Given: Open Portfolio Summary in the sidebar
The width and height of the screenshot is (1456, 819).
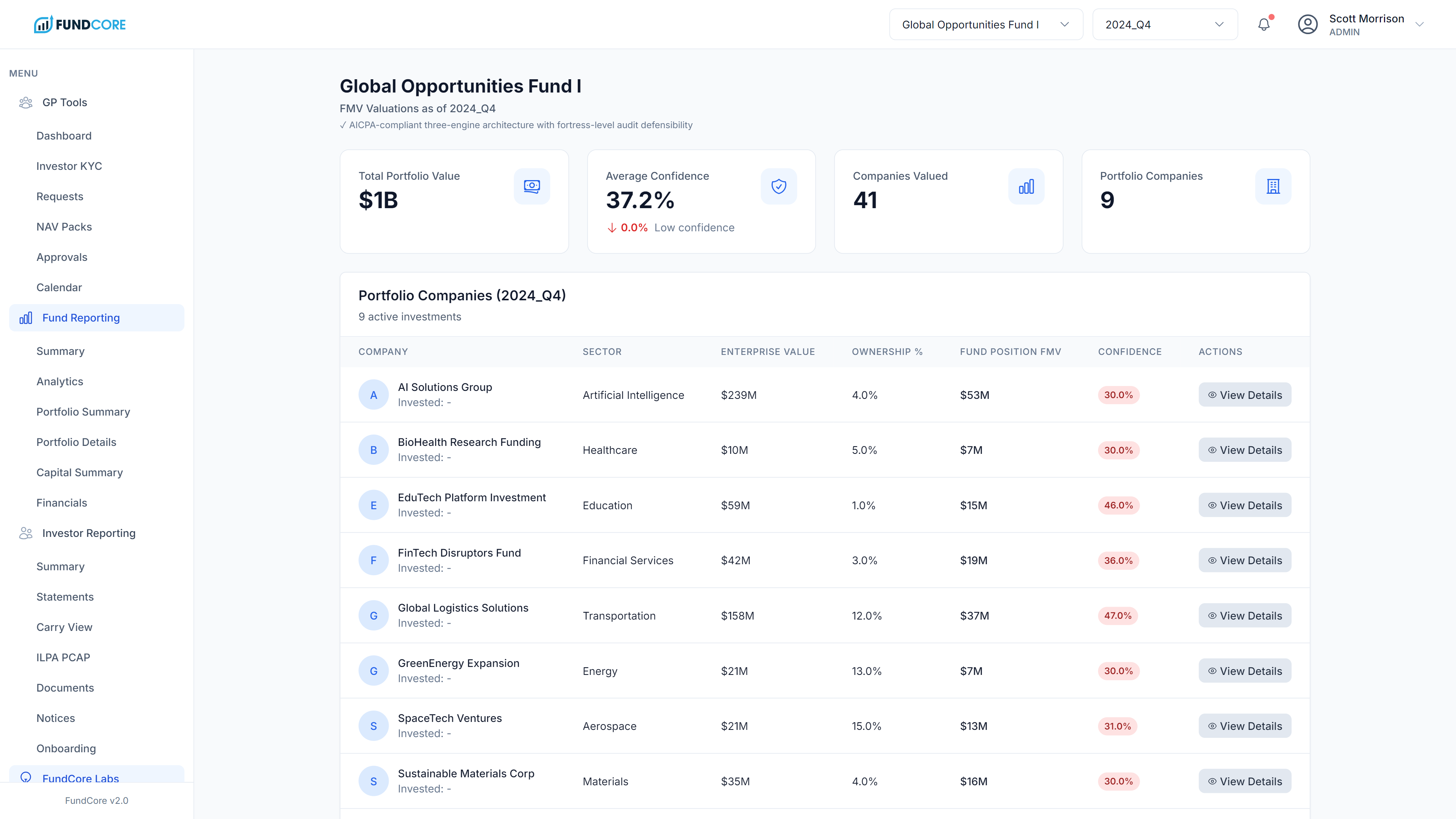Looking at the screenshot, I should coord(83,411).
